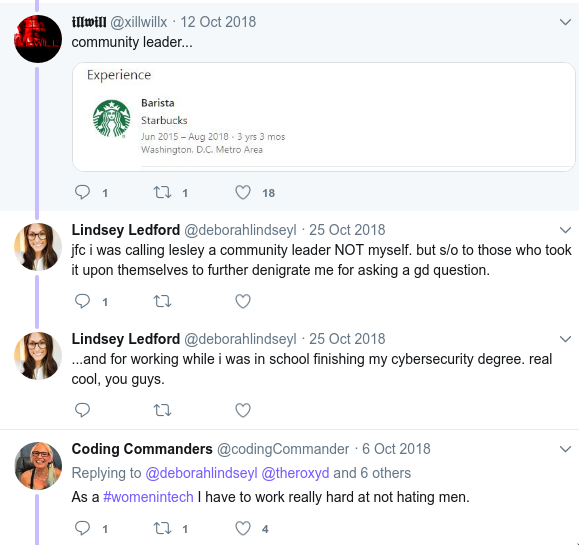579x545 pixels.
Task: Like Lindsey's 'jfc i was calling' tweet
Action: 243,301
